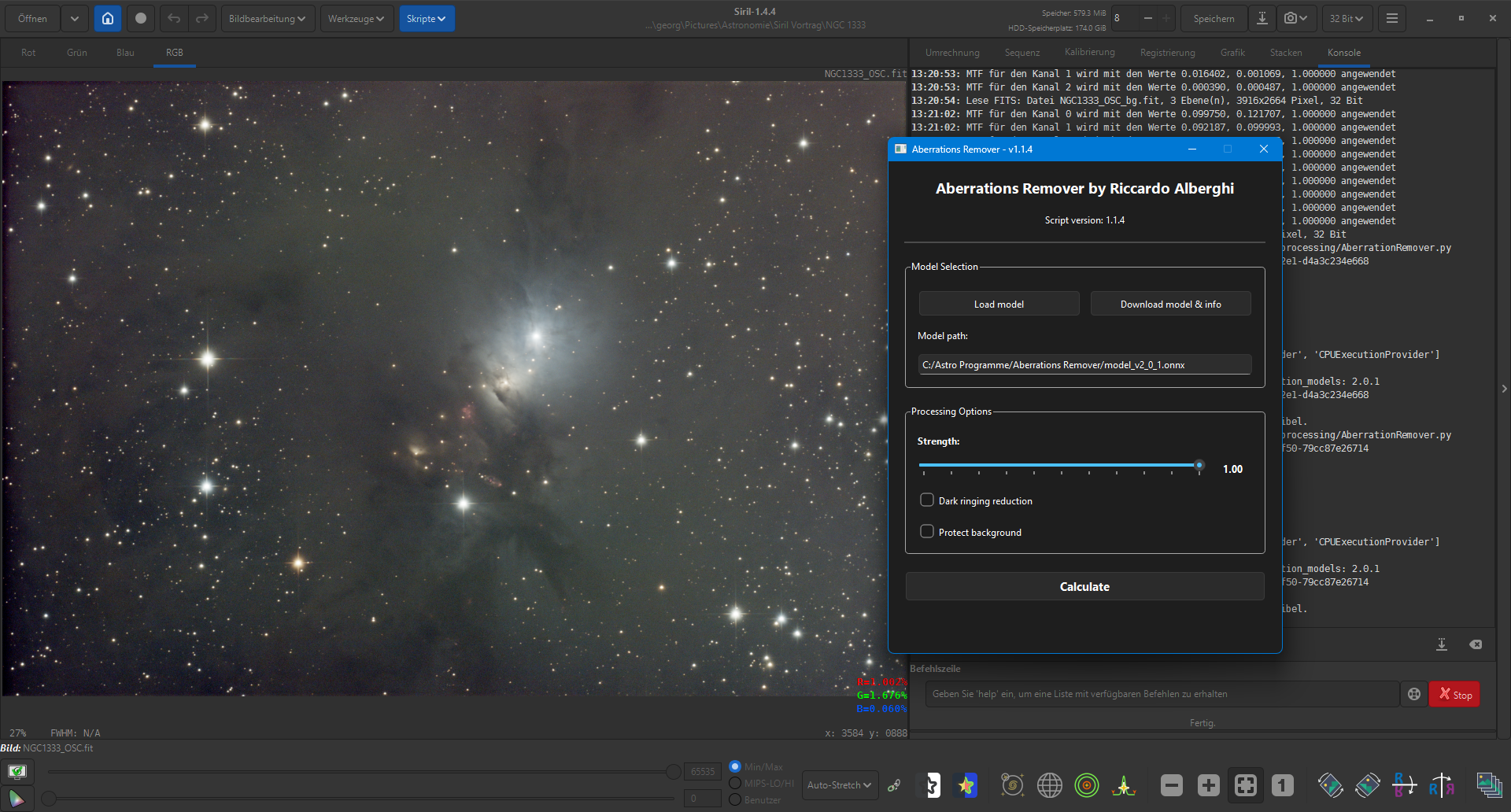Open the 32 Bit depth dropdown
The width and height of the screenshot is (1511, 812).
[1347, 18]
